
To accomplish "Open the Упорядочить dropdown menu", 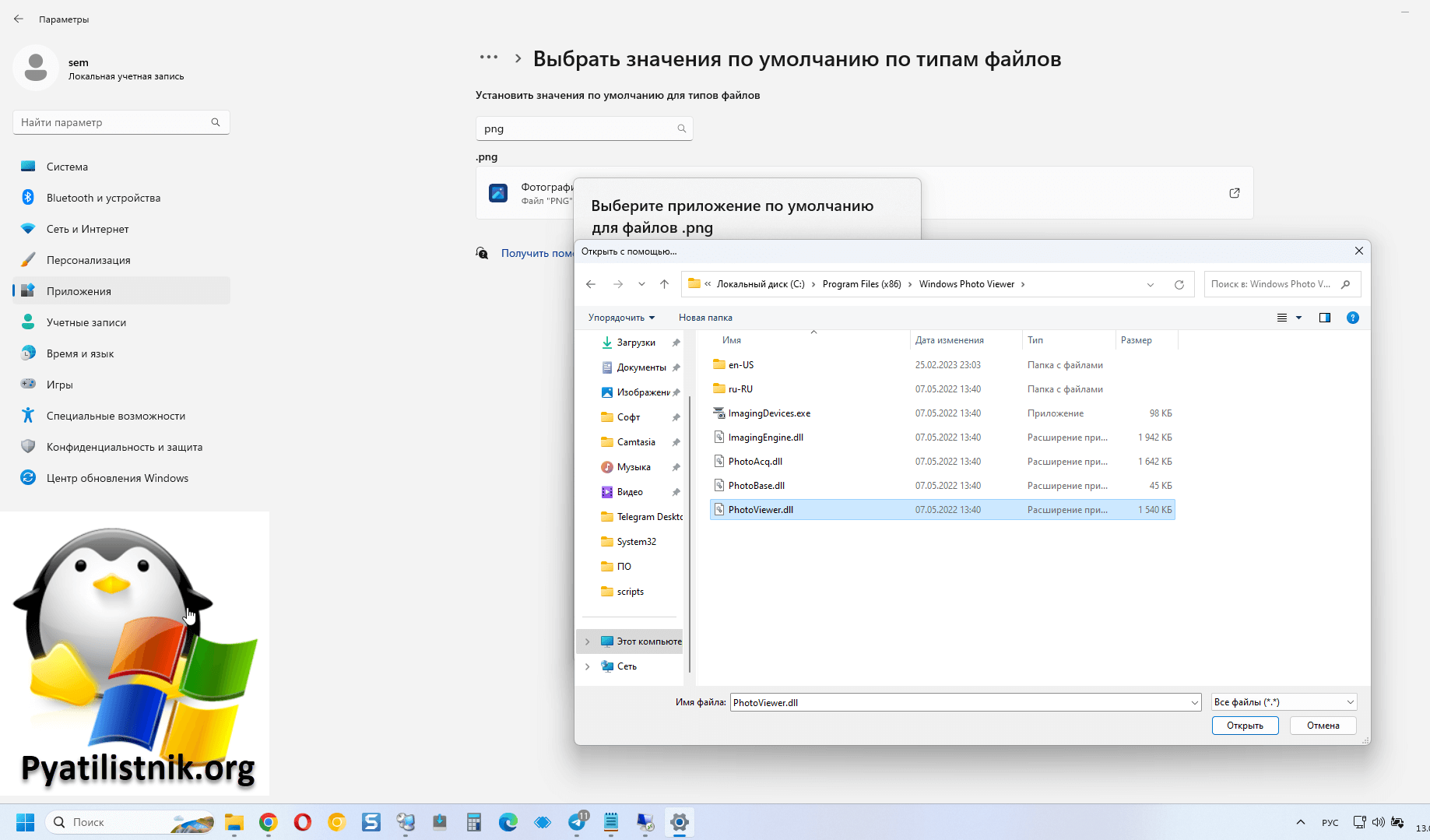I will 621,318.
